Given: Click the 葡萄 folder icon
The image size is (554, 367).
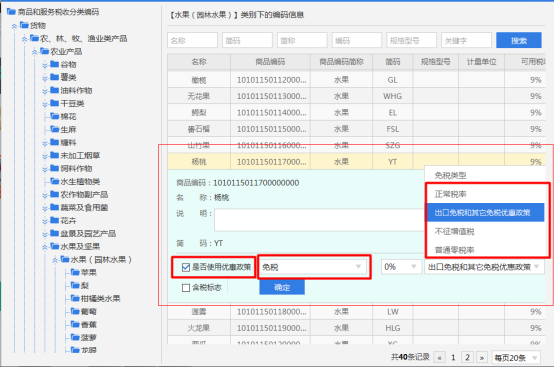Looking at the screenshot, I should point(75,312).
